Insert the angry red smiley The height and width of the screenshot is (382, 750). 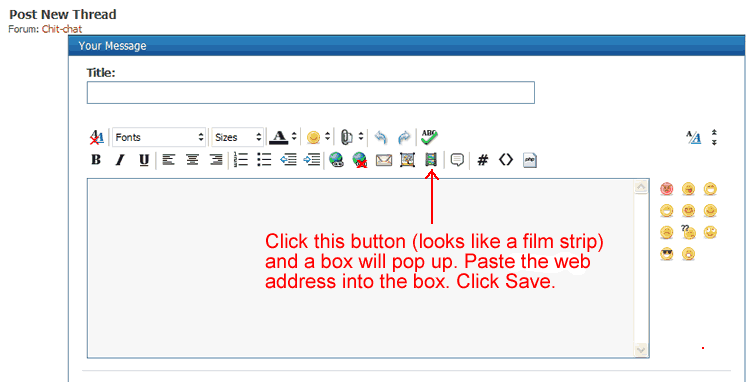666,189
